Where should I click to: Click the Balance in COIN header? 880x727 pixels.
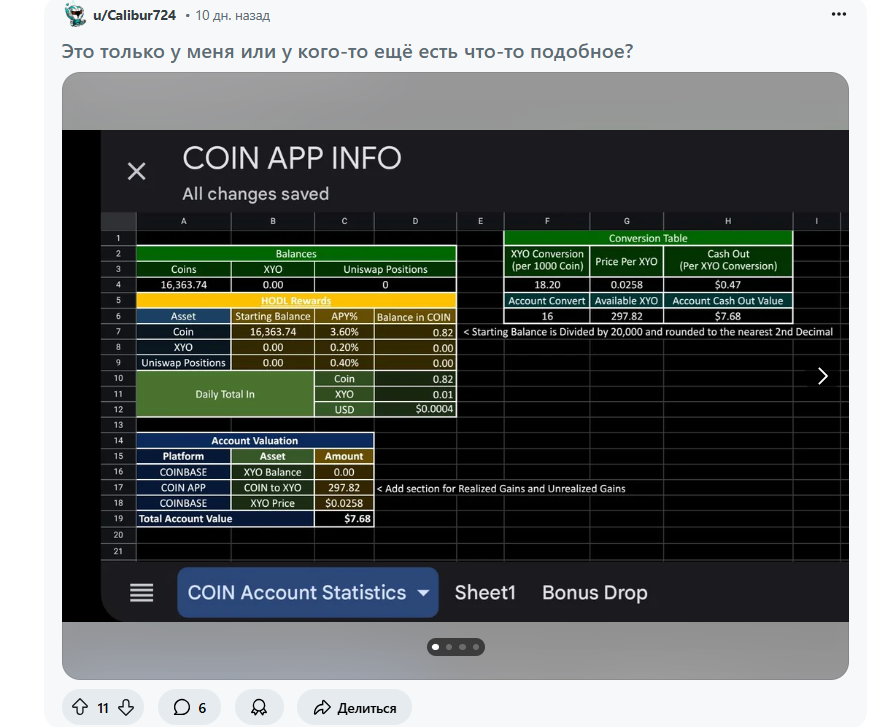click(x=415, y=317)
